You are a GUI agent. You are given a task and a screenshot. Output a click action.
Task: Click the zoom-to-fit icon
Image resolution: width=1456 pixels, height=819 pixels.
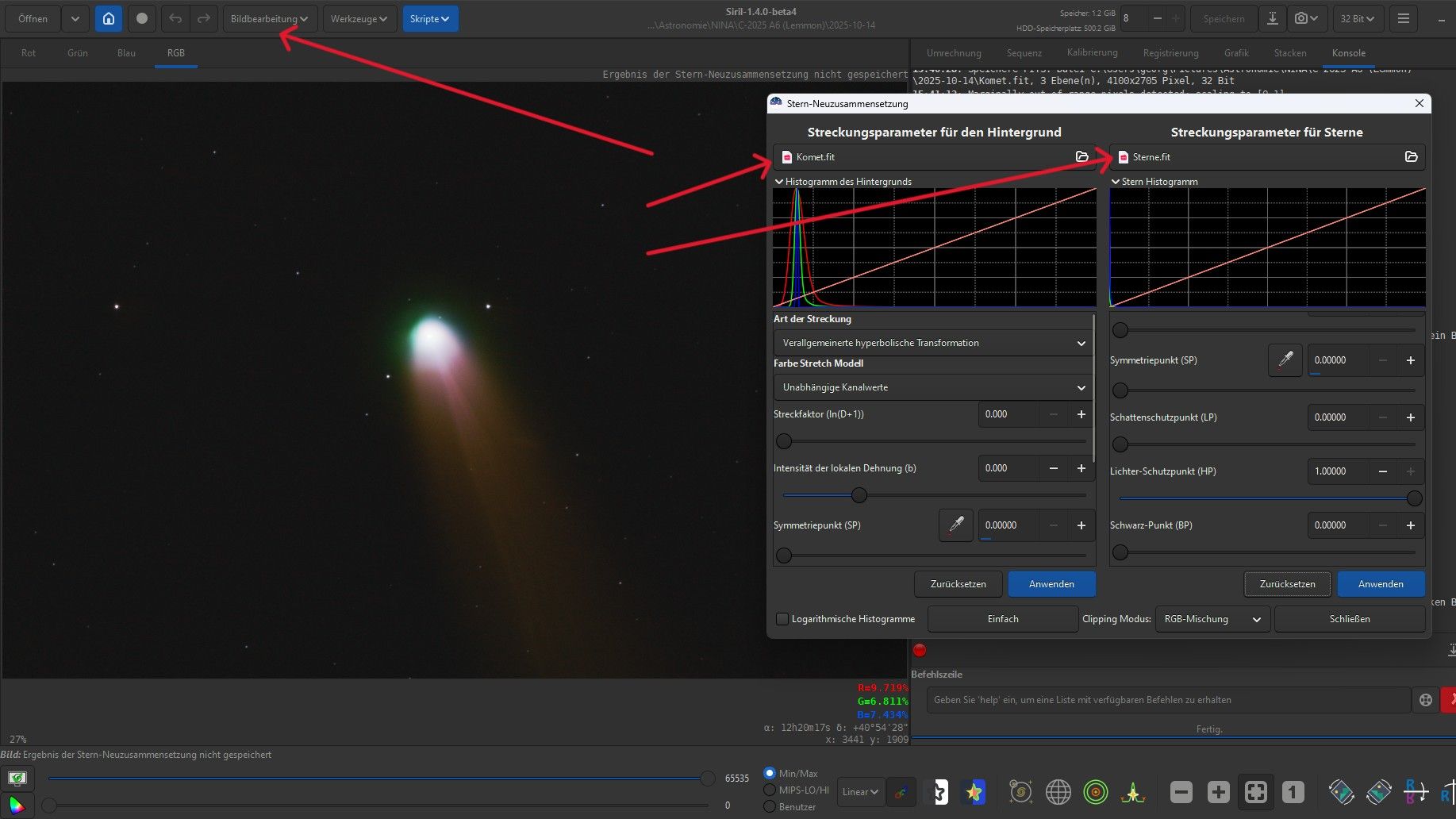[1255, 792]
